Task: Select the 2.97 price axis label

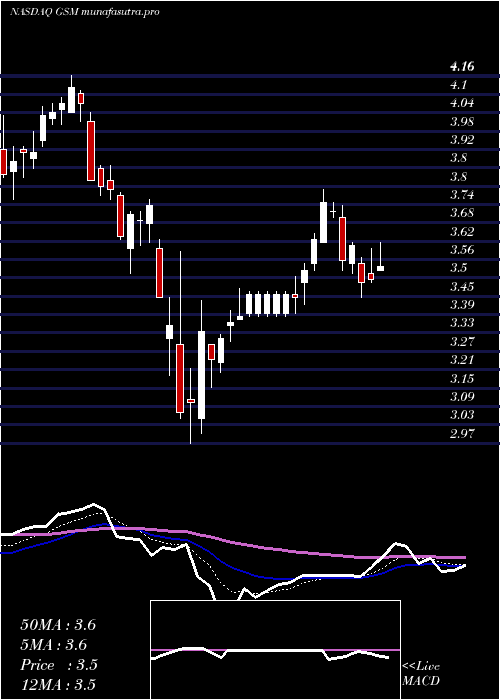Action: pos(462,433)
